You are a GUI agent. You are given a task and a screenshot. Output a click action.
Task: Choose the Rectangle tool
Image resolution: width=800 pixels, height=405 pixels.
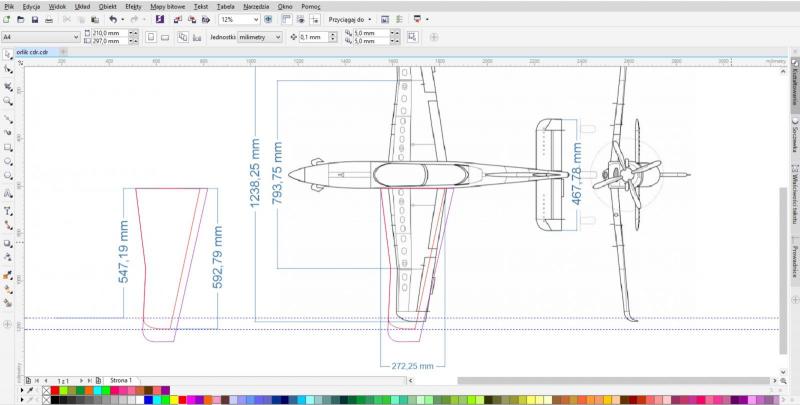[x=8, y=146]
